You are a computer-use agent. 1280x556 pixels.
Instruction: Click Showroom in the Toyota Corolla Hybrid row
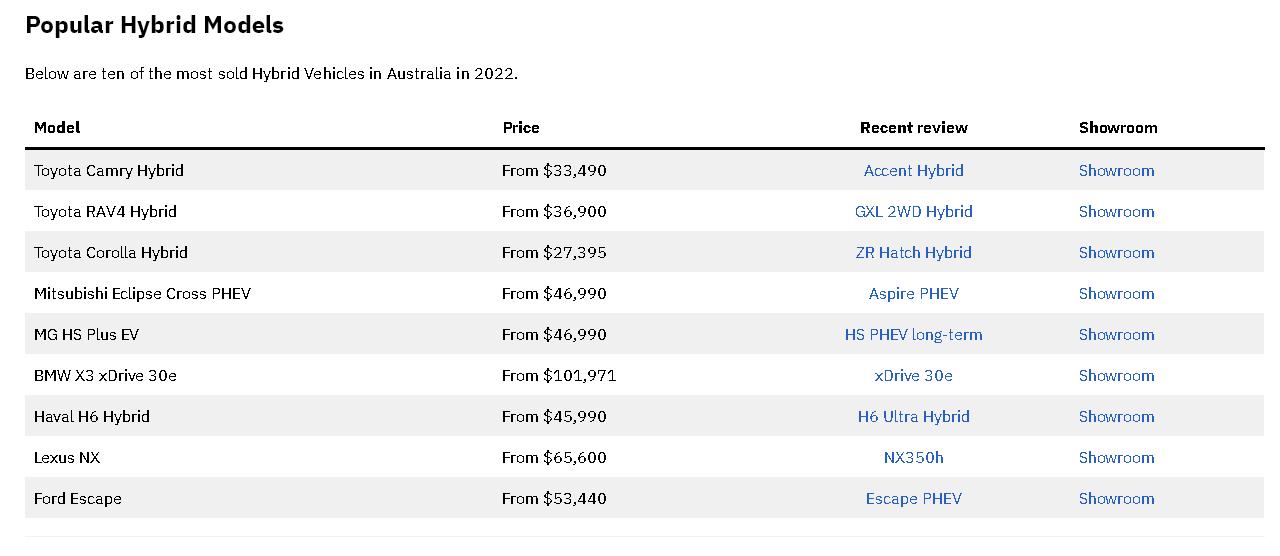click(x=1116, y=252)
